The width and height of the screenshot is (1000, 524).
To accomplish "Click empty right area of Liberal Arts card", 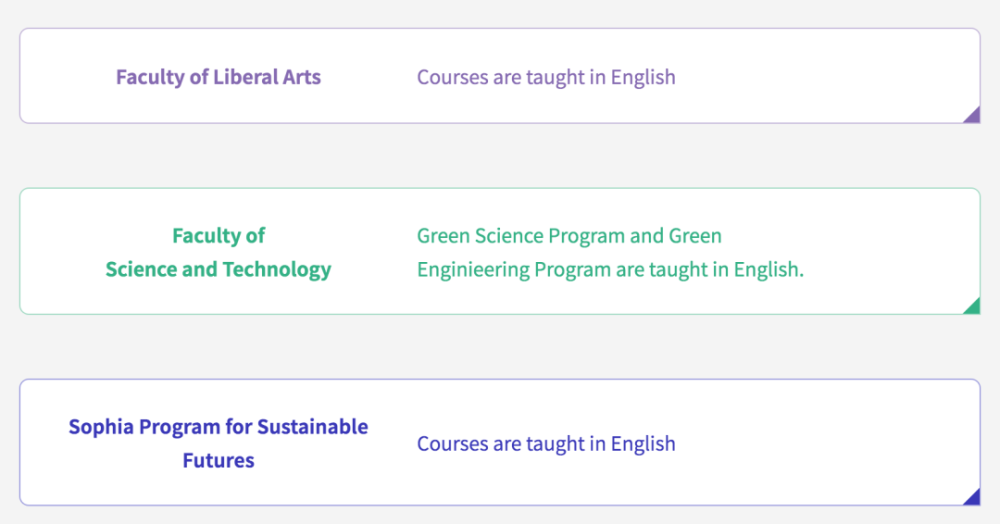I will (823, 76).
